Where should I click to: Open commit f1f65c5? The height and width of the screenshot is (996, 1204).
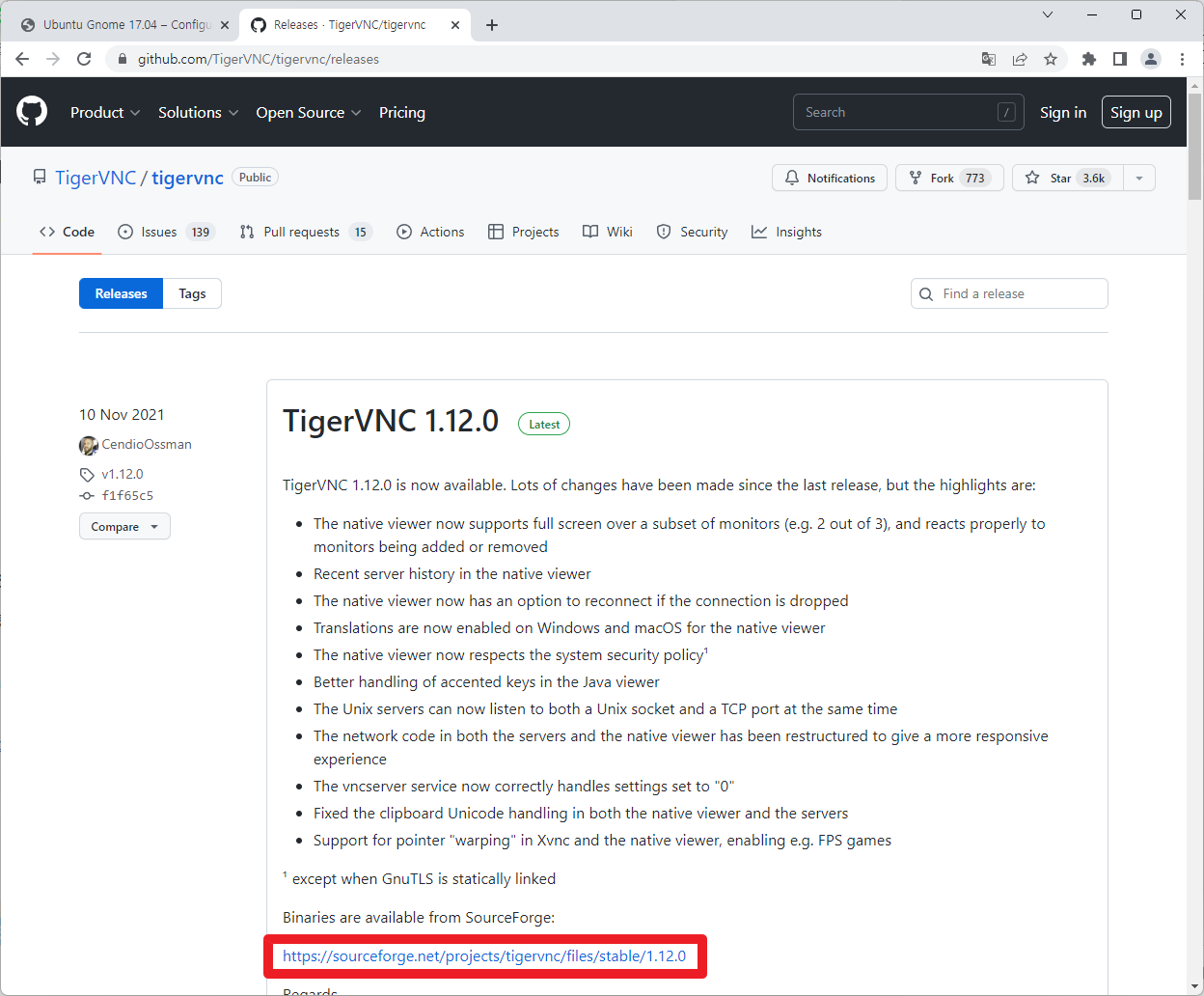point(127,495)
